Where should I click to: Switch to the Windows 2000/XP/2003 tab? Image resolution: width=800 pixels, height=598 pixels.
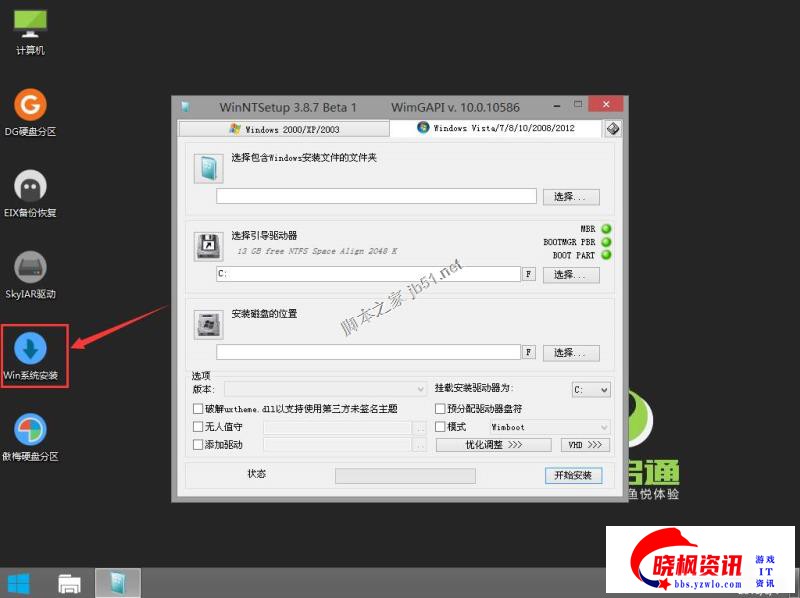click(x=283, y=129)
